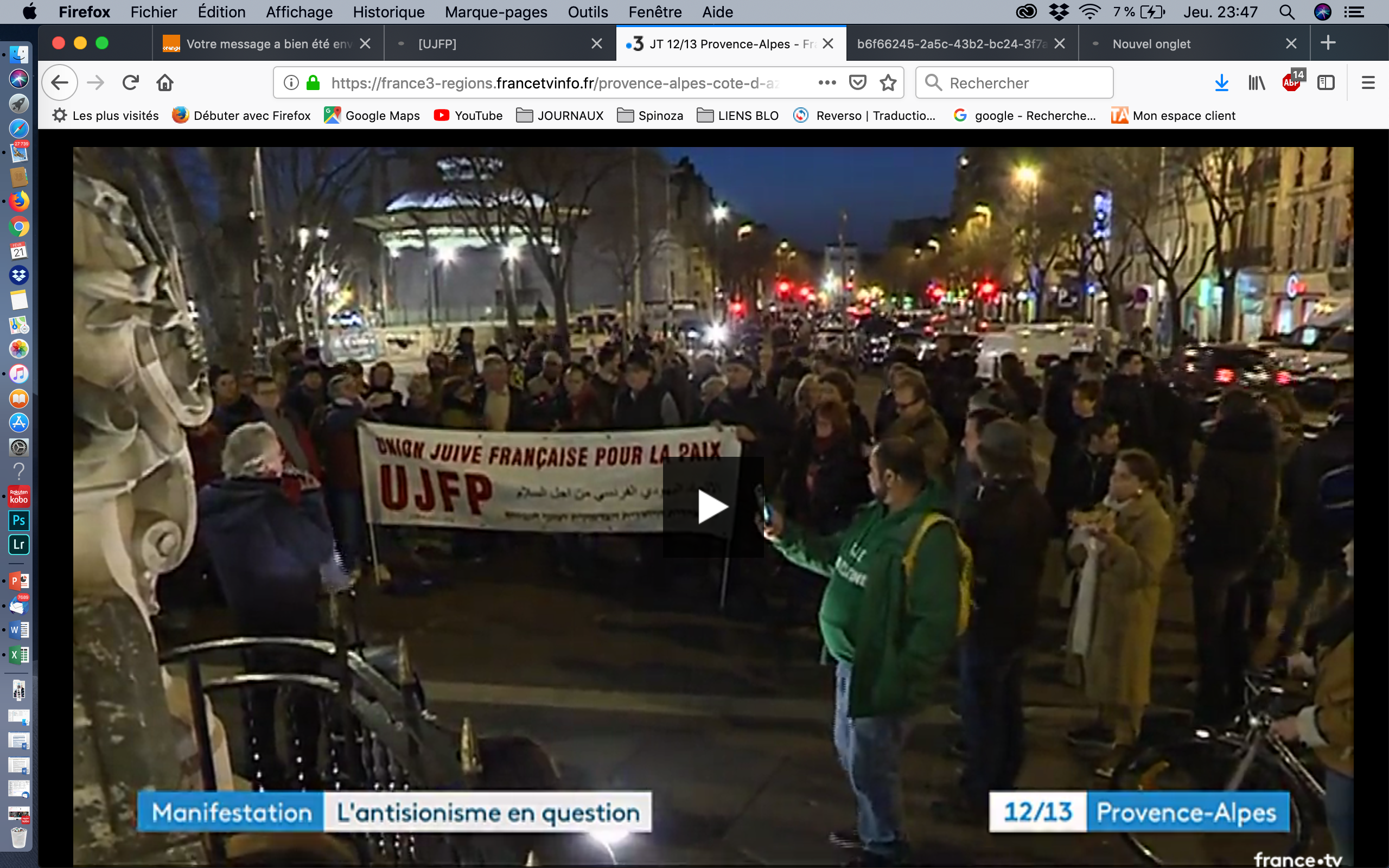Launch Google Chrome from the Dock
This screenshot has height=868, width=1389.
(x=19, y=227)
